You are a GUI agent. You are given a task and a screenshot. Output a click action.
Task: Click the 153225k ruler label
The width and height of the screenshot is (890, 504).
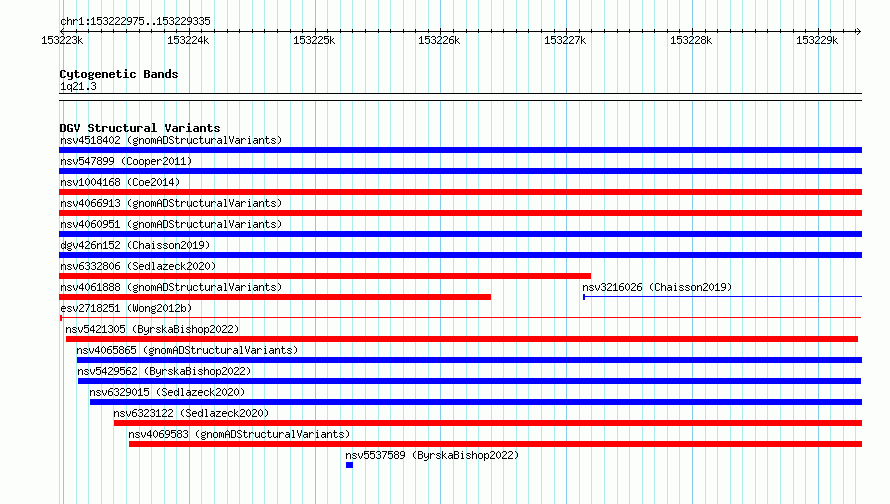click(314, 40)
